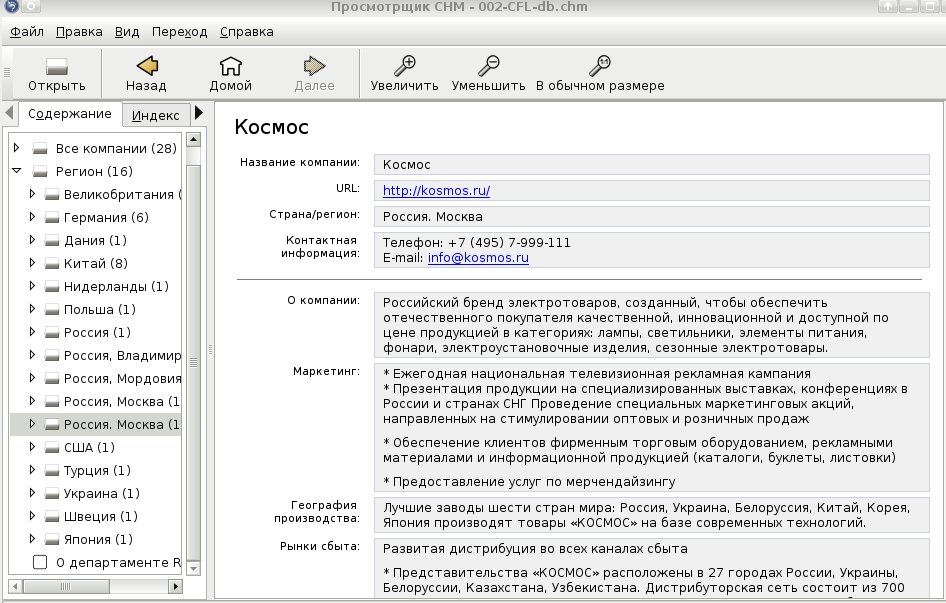The width and height of the screenshot is (946, 603).
Task: Click the Космос company name field
Action: (652, 165)
